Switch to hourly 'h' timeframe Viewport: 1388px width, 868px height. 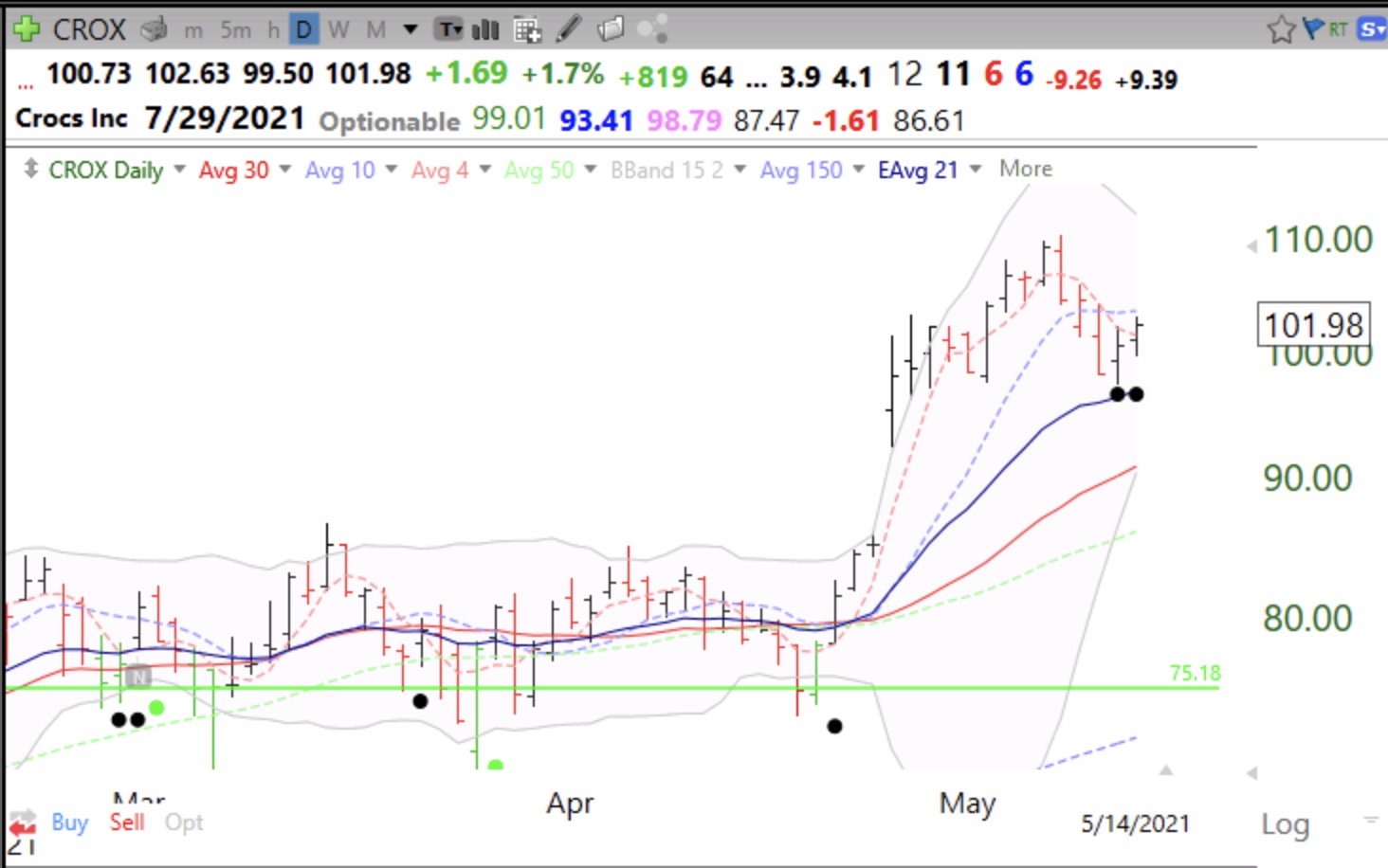[273, 30]
